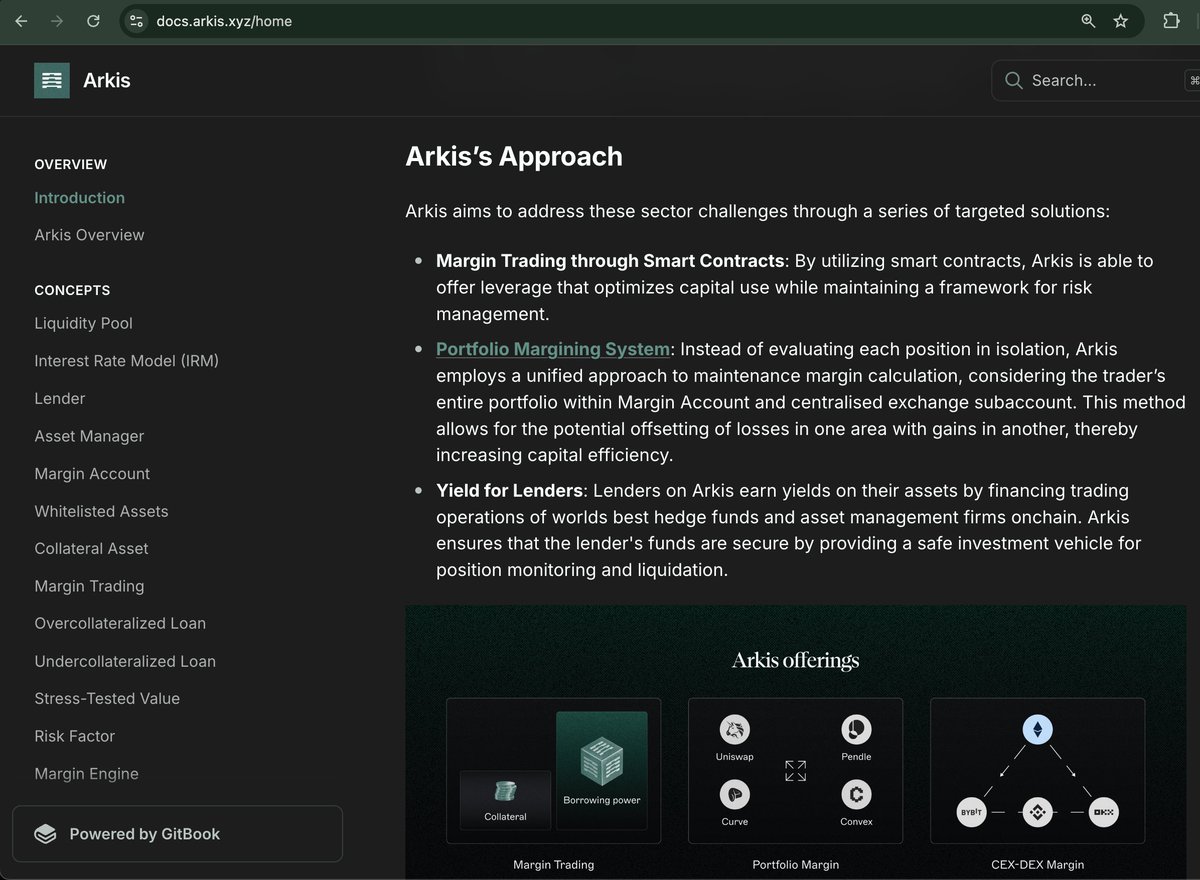Select Interest Rate Model (IRM) in the sidebar
The width and height of the screenshot is (1200, 880).
126,361
